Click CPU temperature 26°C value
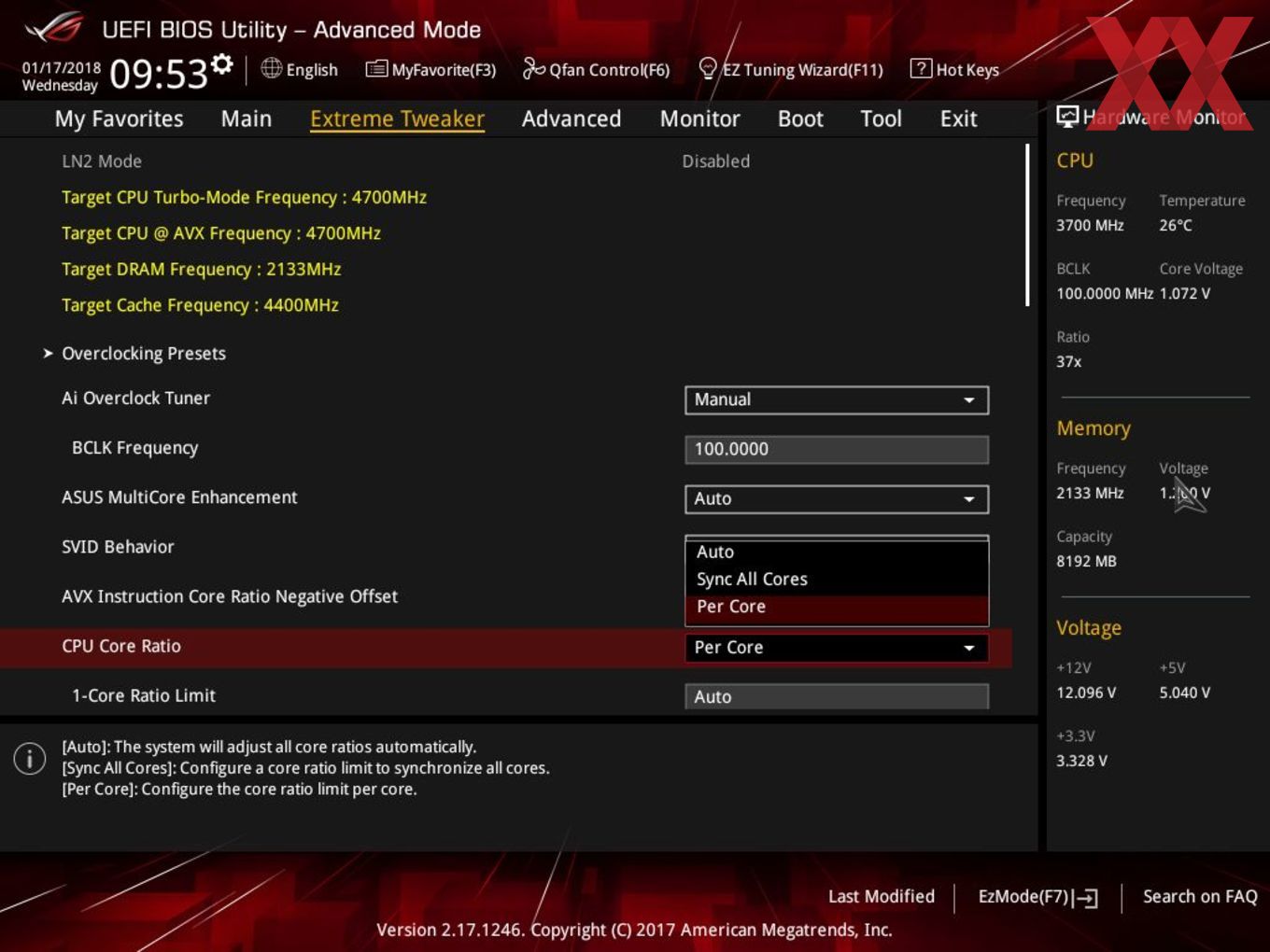1270x952 pixels. 1176,225
